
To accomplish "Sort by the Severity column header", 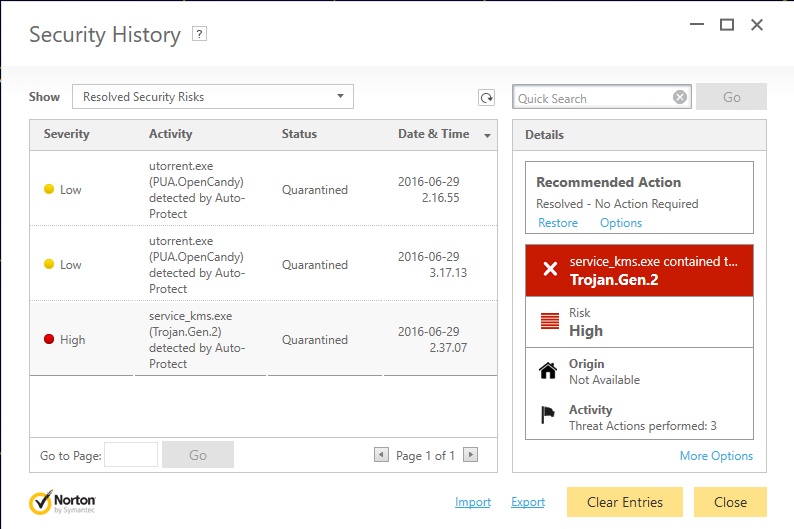I will [x=66, y=134].
